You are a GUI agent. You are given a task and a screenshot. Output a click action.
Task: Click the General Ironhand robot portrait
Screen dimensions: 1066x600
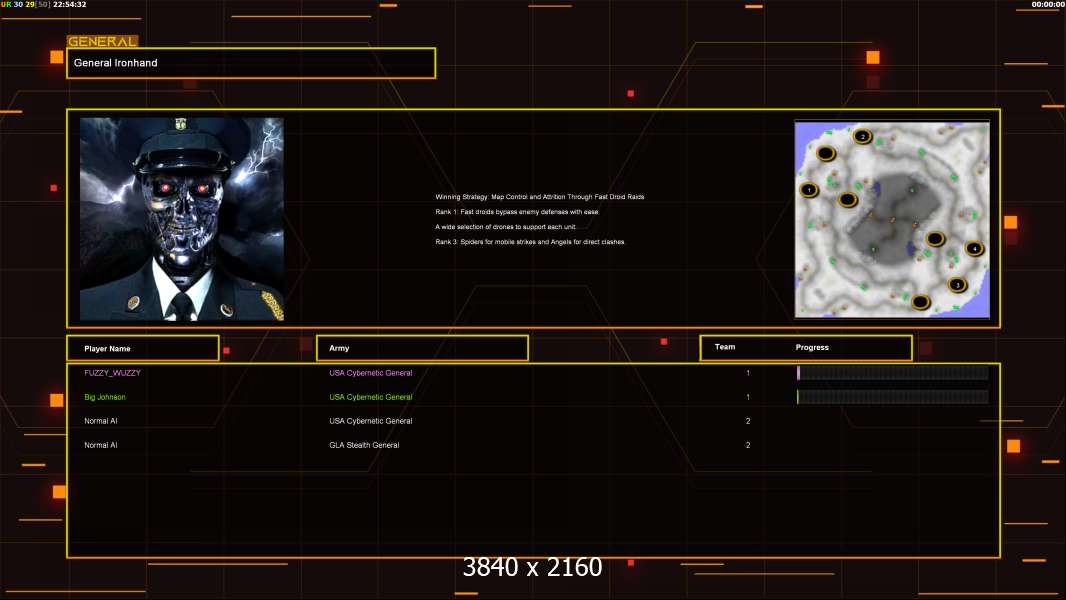pyautogui.click(x=182, y=219)
